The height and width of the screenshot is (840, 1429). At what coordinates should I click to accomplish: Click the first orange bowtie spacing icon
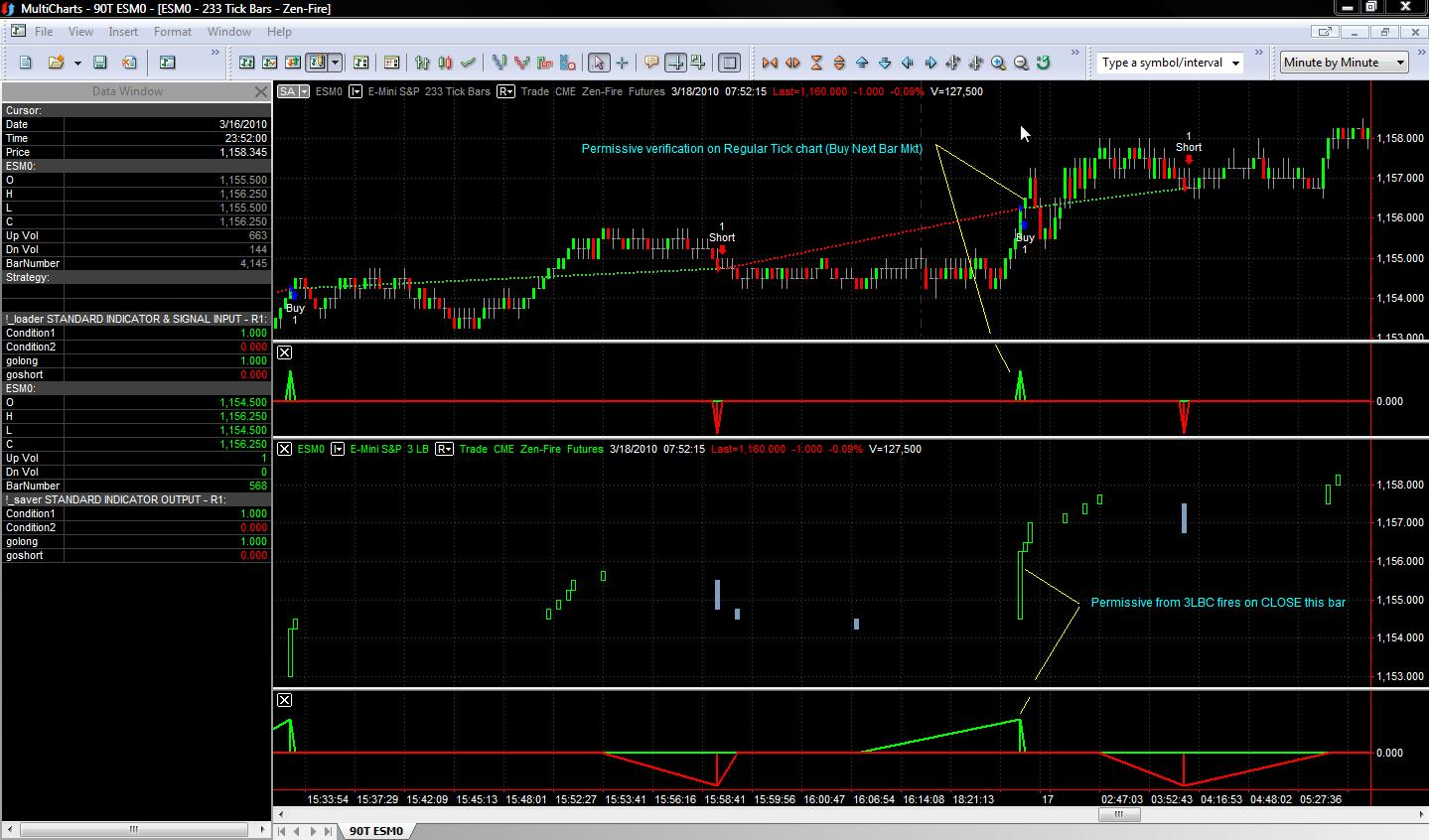[770, 63]
